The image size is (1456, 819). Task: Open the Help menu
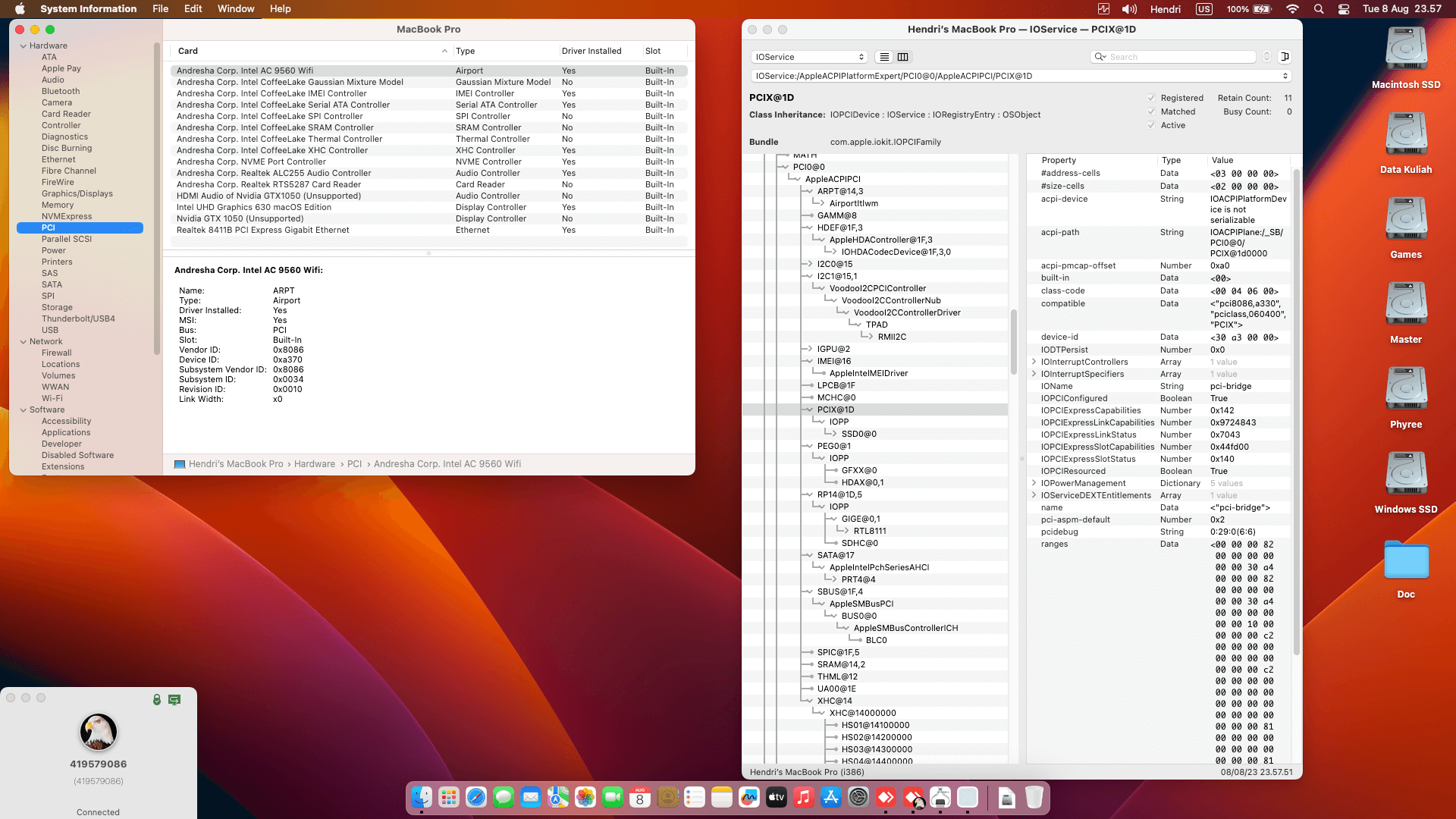281,9
